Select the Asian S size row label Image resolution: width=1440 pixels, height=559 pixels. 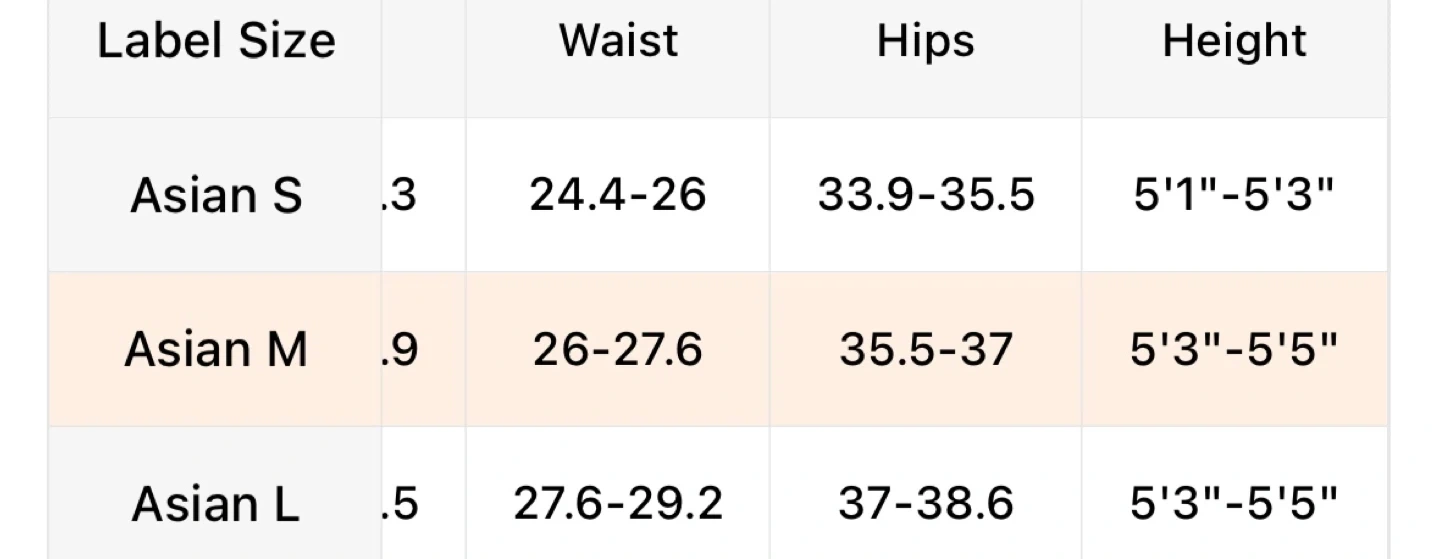click(x=215, y=195)
